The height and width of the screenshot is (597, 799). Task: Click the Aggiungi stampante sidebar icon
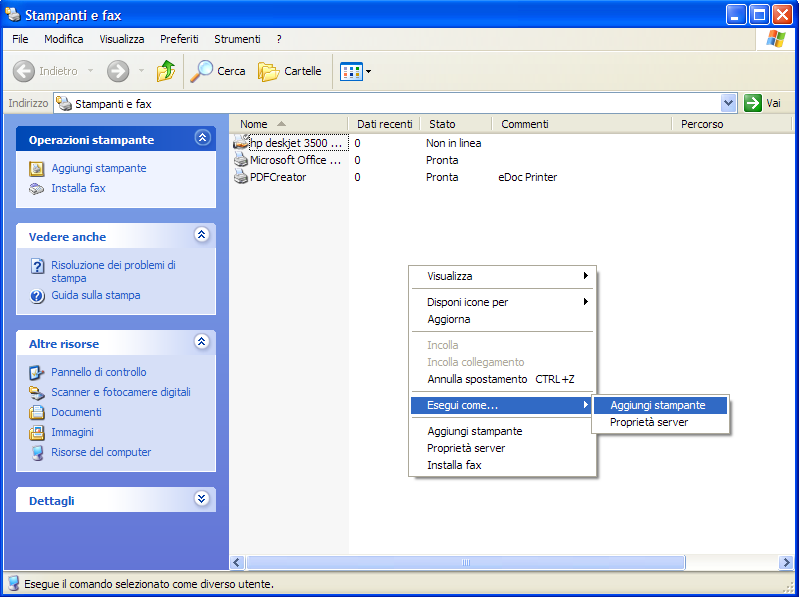tap(36, 169)
